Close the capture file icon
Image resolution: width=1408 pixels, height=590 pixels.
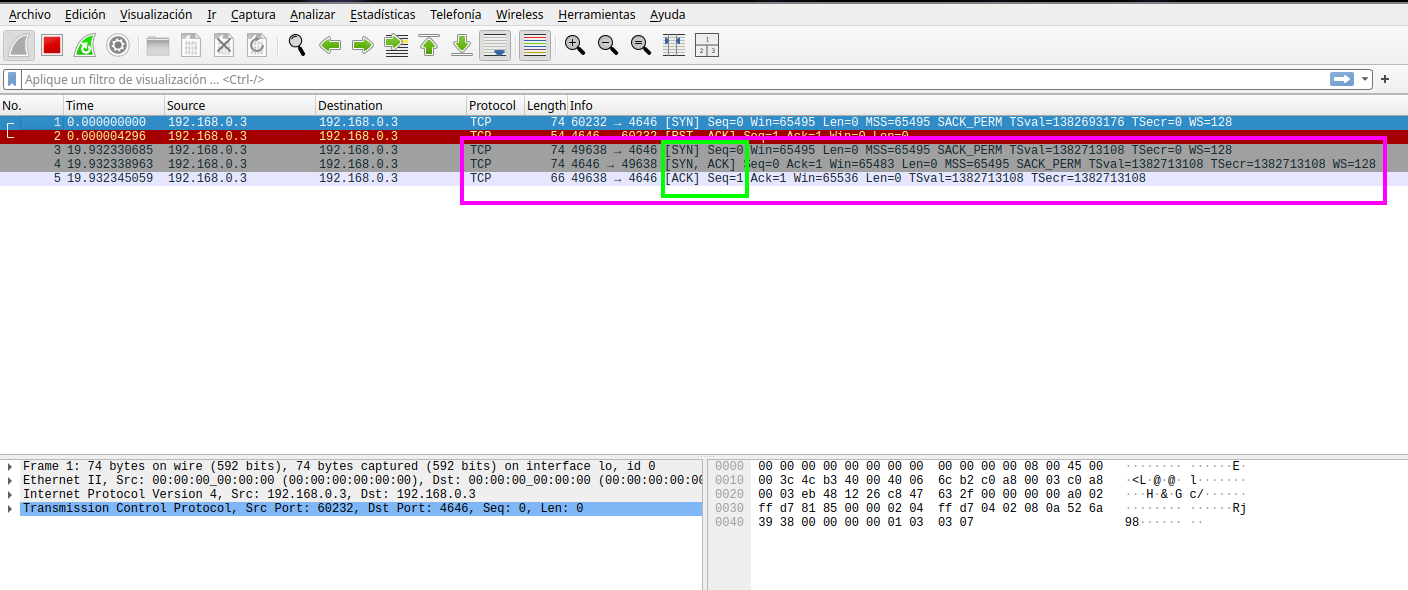[224, 45]
